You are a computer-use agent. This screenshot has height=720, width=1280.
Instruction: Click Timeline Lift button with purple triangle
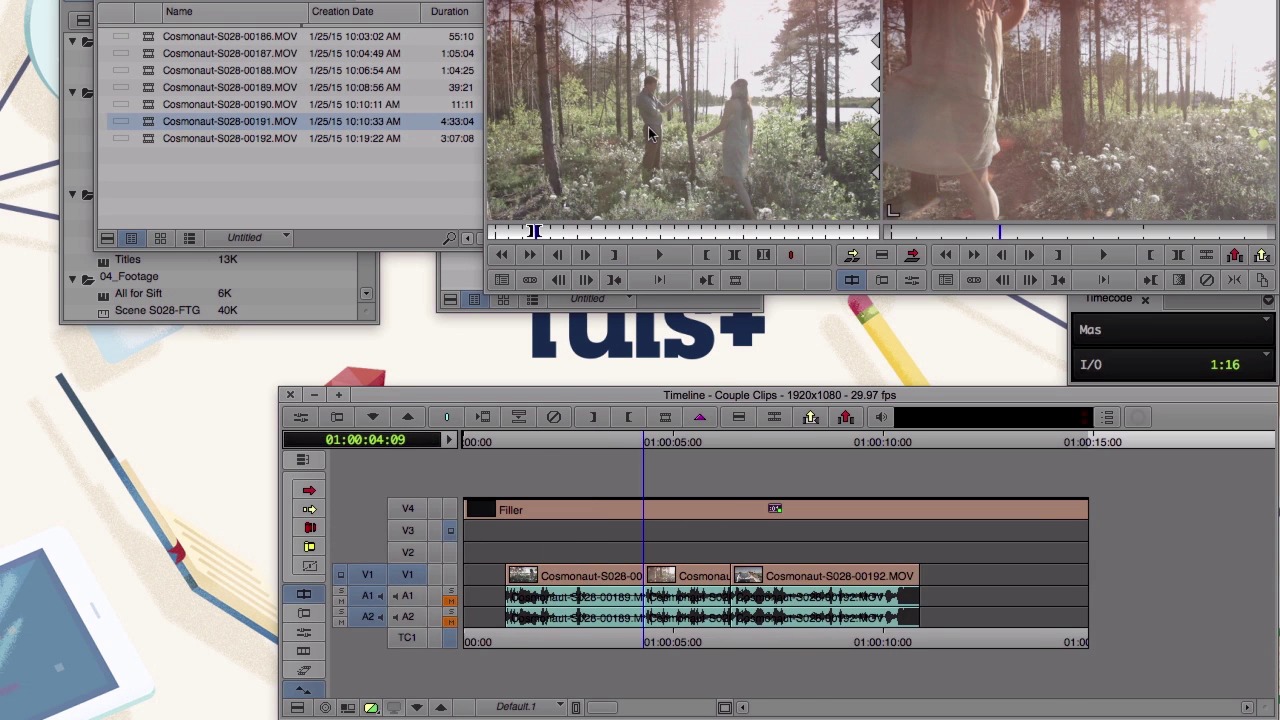pyautogui.click(x=700, y=418)
